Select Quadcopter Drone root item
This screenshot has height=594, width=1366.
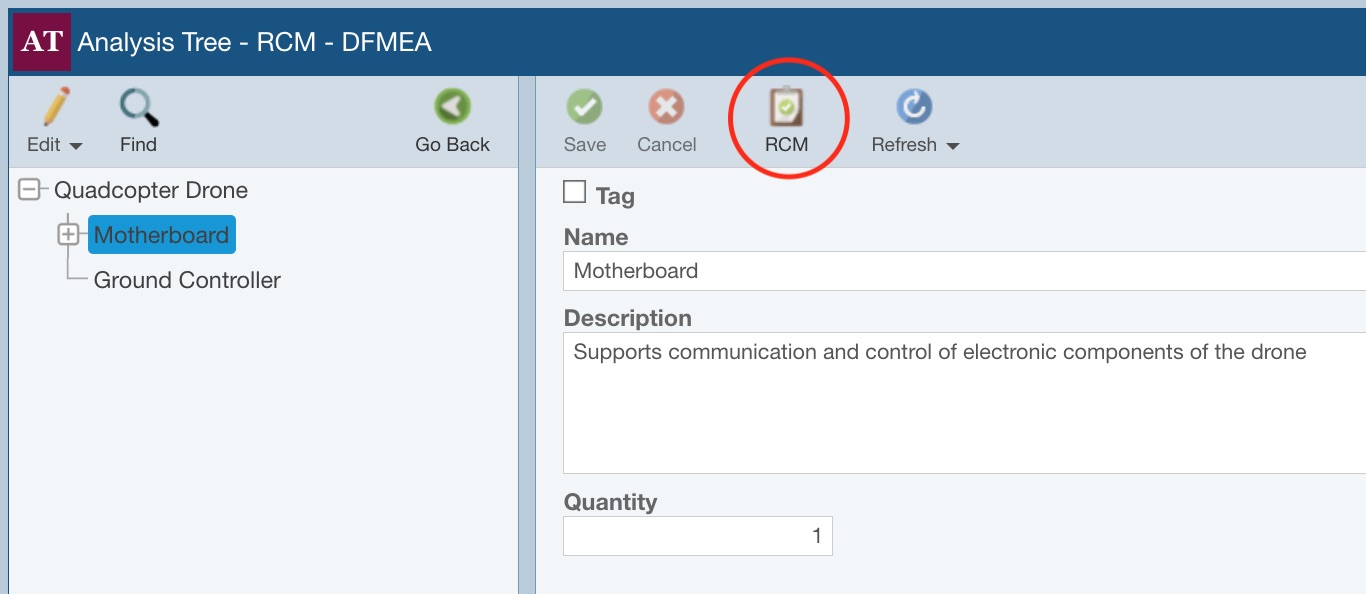[x=151, y=190]
